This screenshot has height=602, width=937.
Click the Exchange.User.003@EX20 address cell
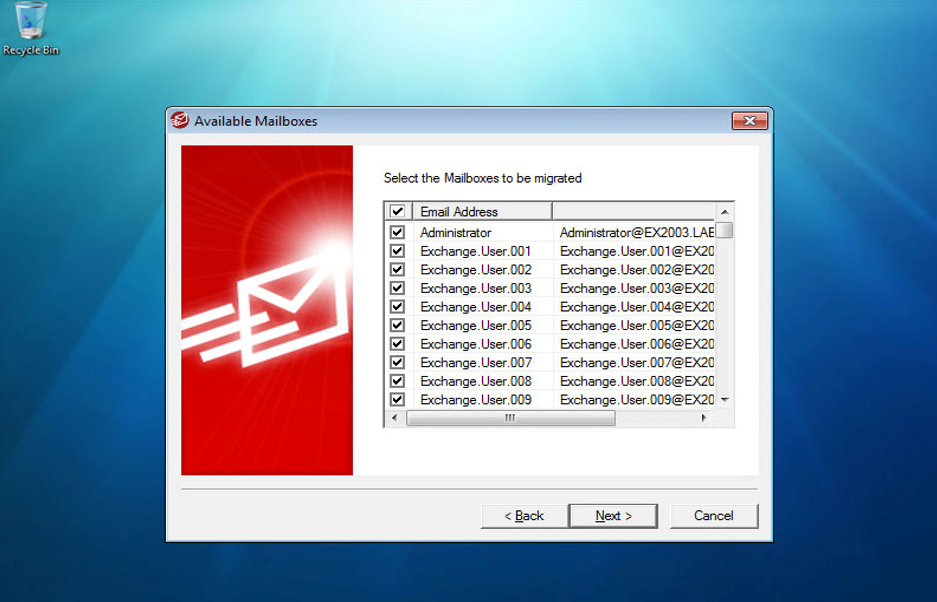[x=634, y=288]
